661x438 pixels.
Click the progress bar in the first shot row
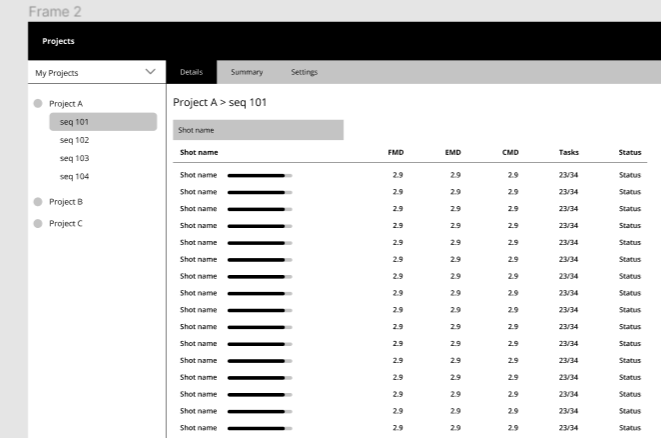260,175
